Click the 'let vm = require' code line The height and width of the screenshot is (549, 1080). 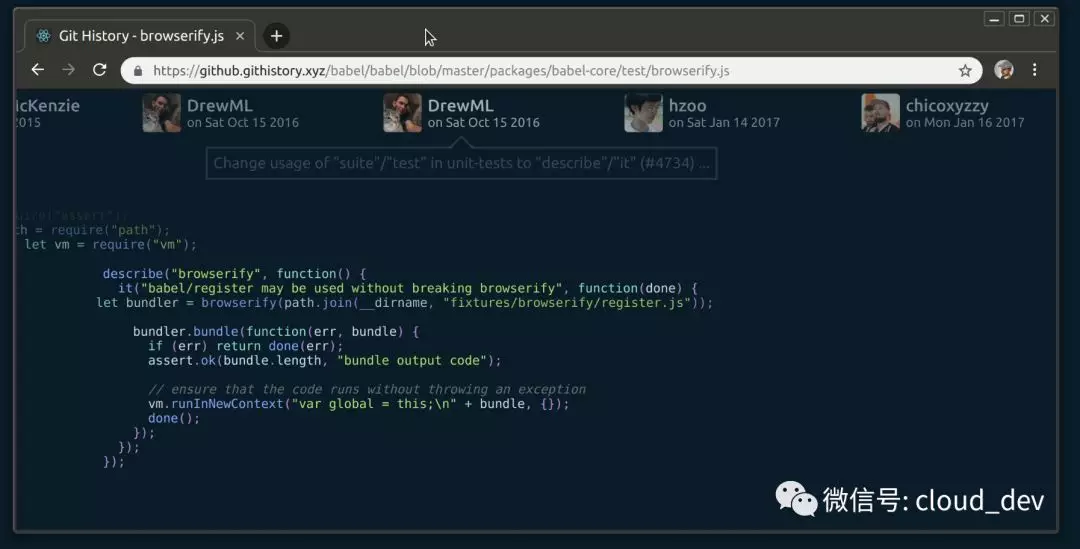(110, 245)
